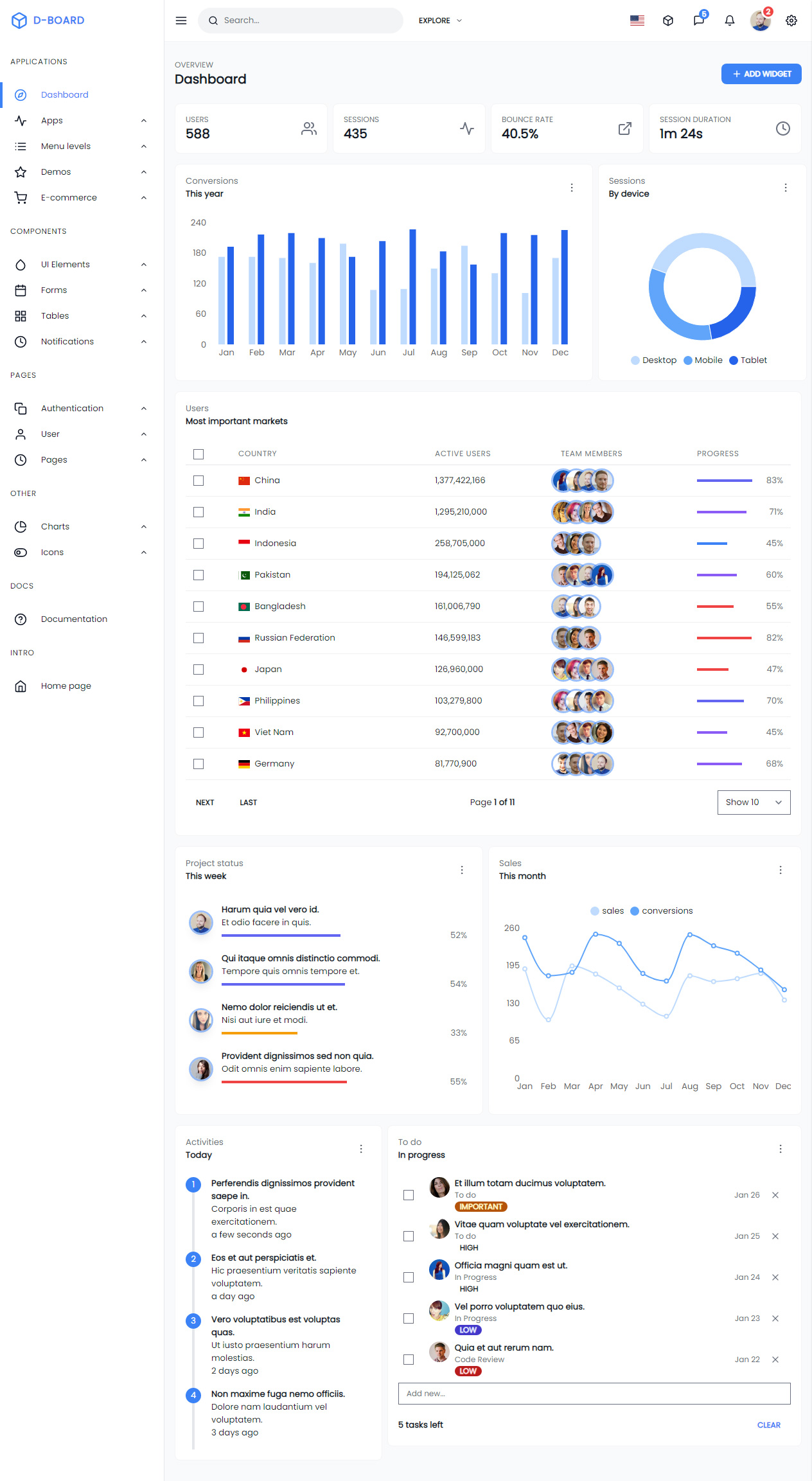Open Conversions chart three-dot menu
The height and width of the screenshot is (1481, 812).
click(572, 188)
